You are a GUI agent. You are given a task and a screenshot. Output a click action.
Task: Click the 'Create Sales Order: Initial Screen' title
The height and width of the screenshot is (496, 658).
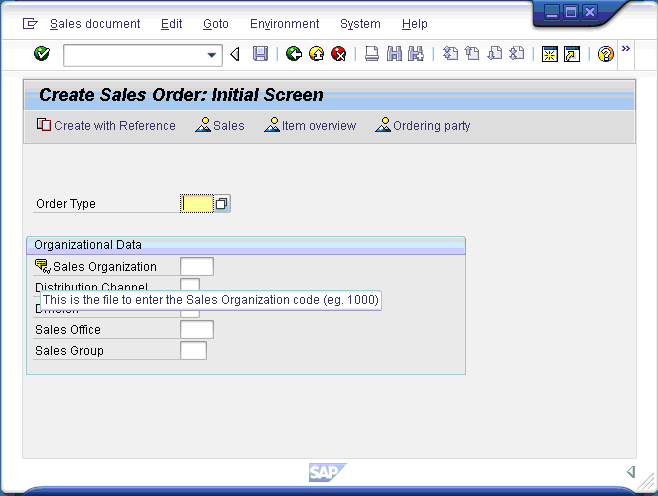(181, 95)
